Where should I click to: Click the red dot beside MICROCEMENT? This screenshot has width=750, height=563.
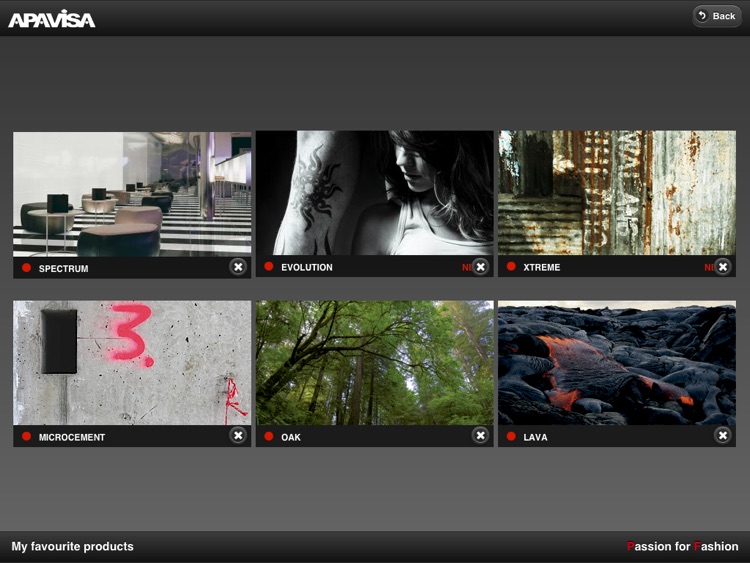[x=26, y=436]
